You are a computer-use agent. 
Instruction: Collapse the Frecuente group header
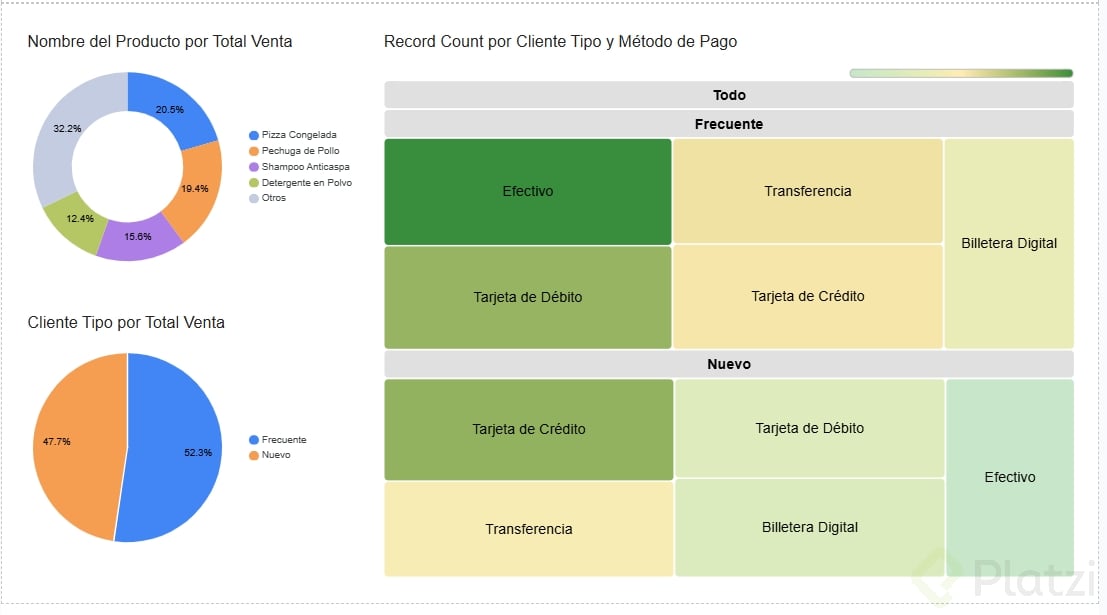pyautogui.click(x=728, y=124)
